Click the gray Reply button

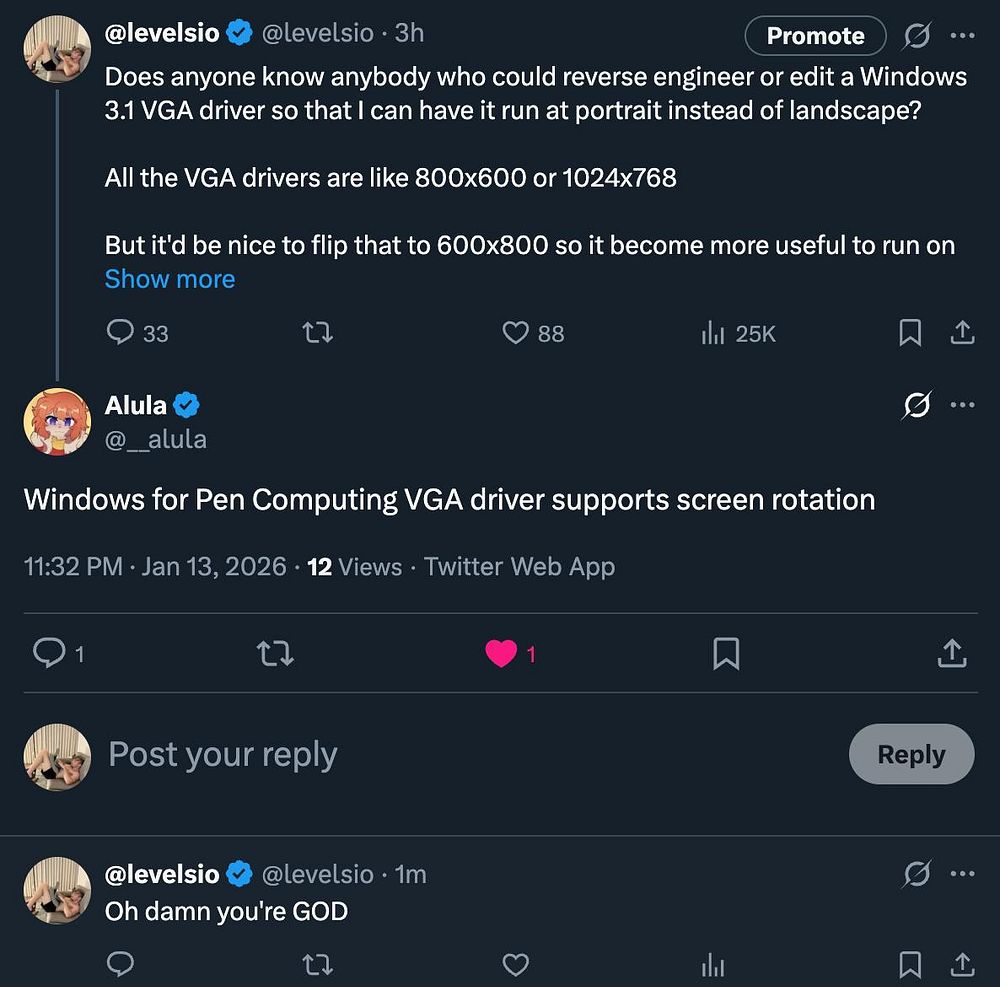911,754
